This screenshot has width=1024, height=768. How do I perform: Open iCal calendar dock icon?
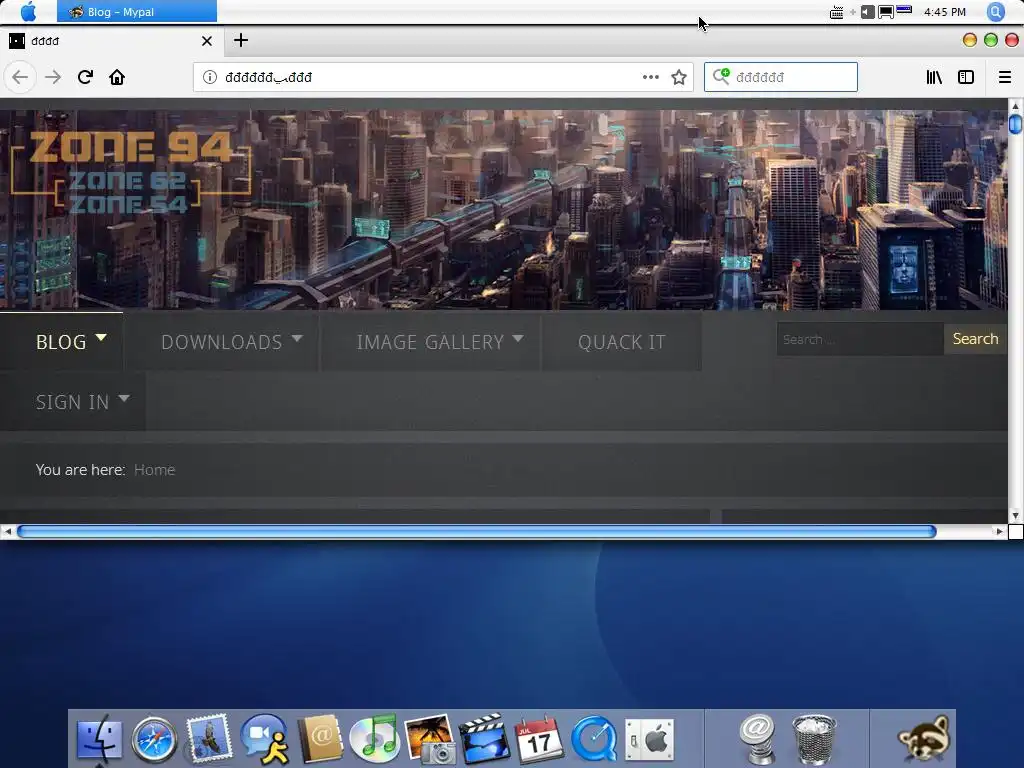[539, 739]
